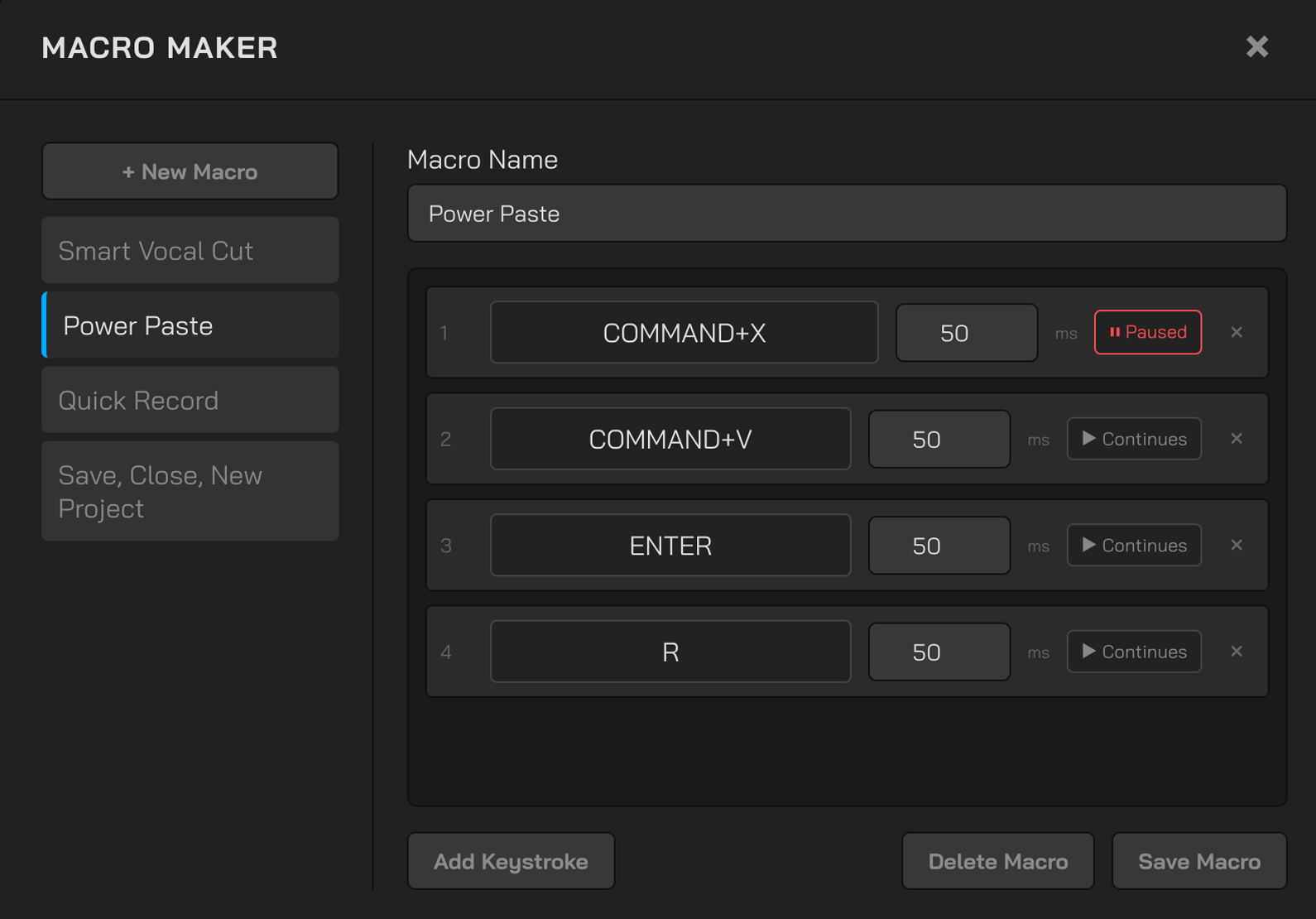Select the Save, Close, New Project macro

190,492
